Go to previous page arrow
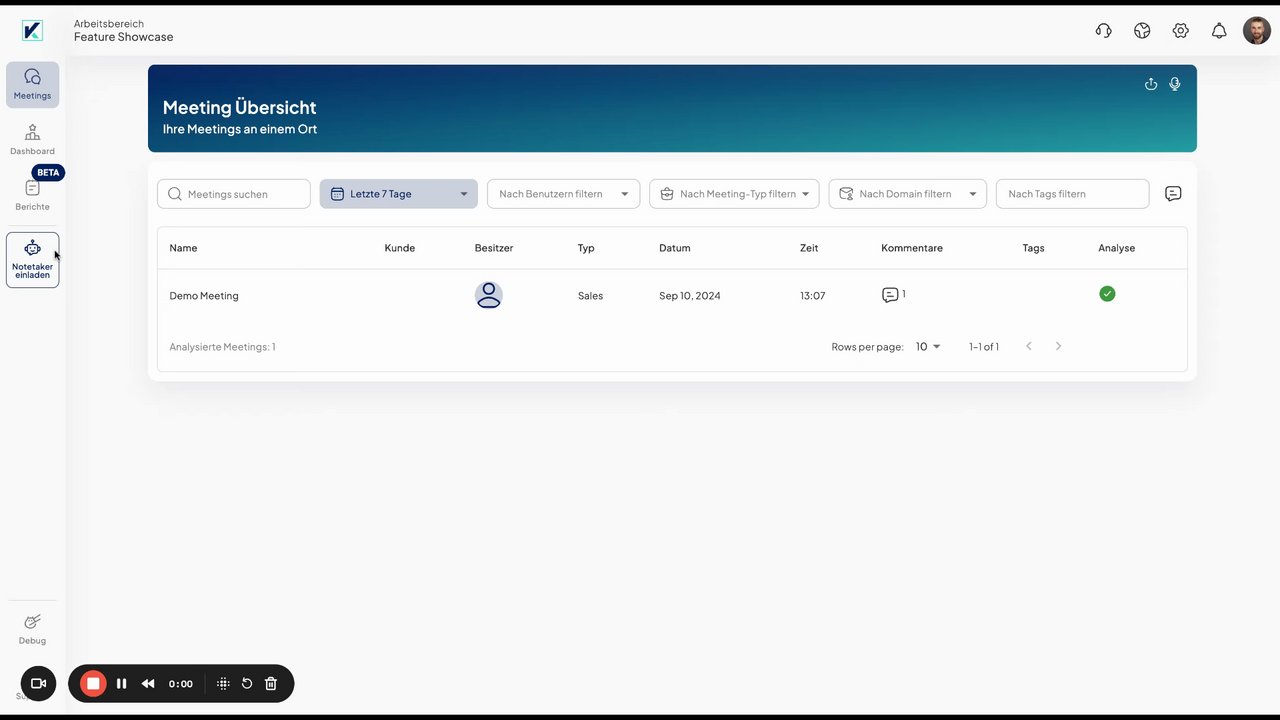The width and height of the screenshot is (1280, 720). point(1029,346)
